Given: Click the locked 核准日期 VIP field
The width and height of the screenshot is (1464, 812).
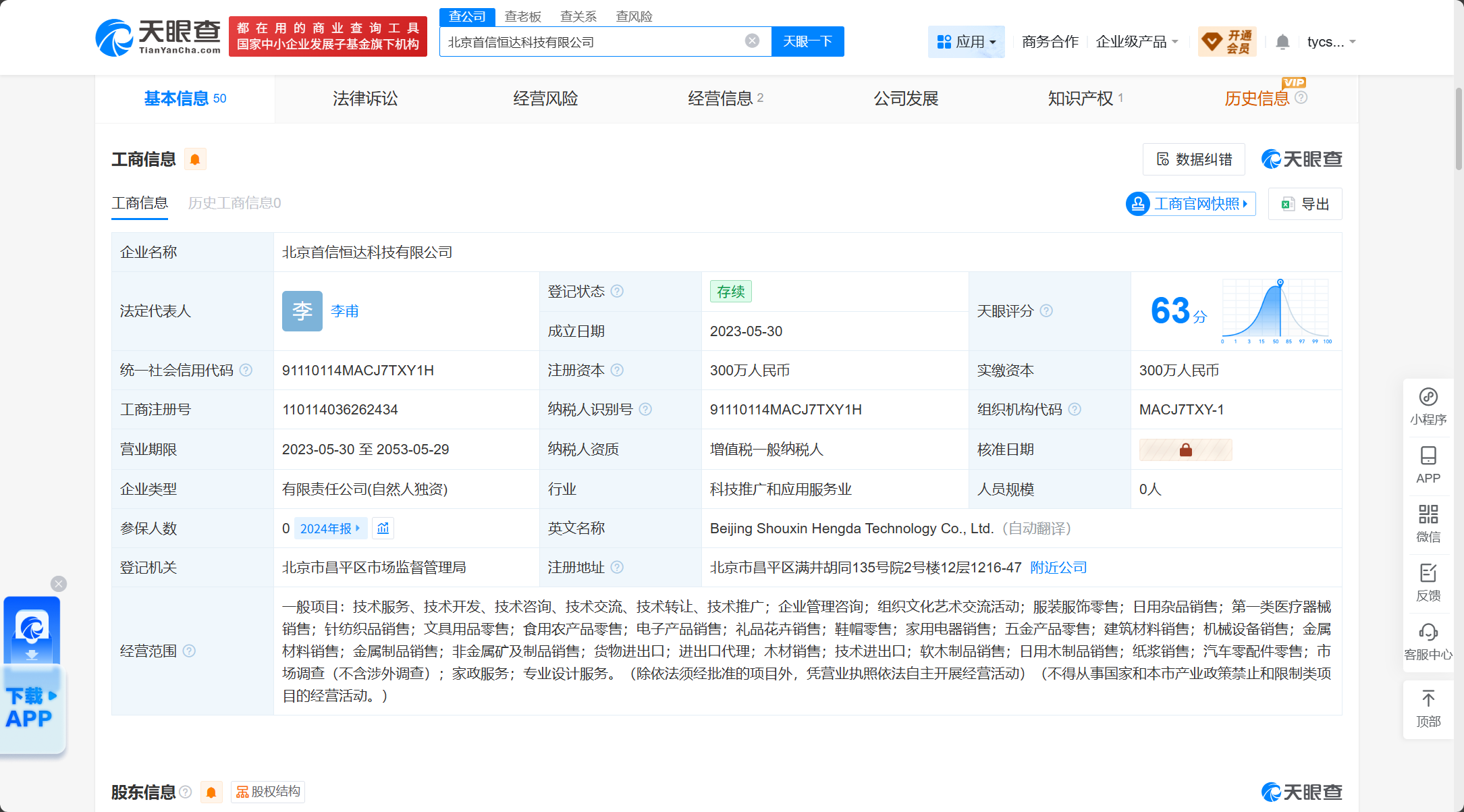Looking at the screenshot, I should [1185, 450].
